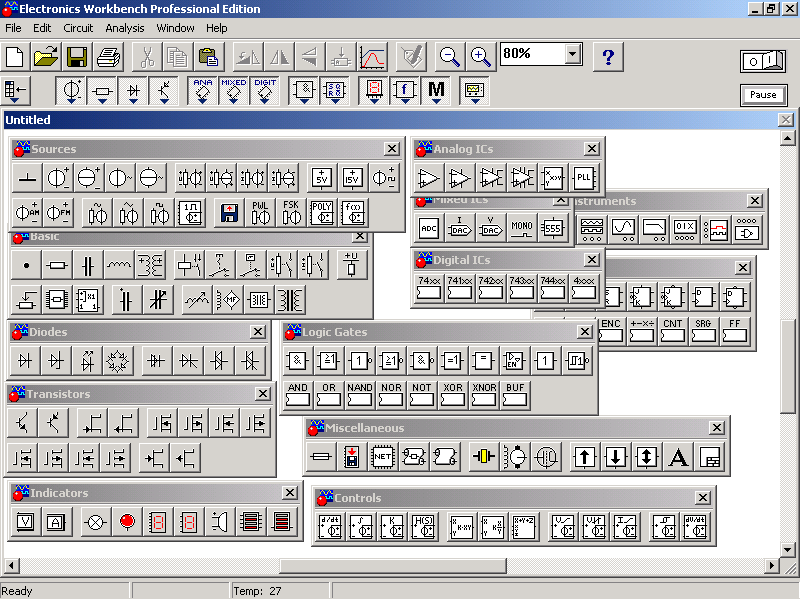This screenshot has width=800, height=600.
Task: Select the PLL analog IC
Action: coord(583,178)
